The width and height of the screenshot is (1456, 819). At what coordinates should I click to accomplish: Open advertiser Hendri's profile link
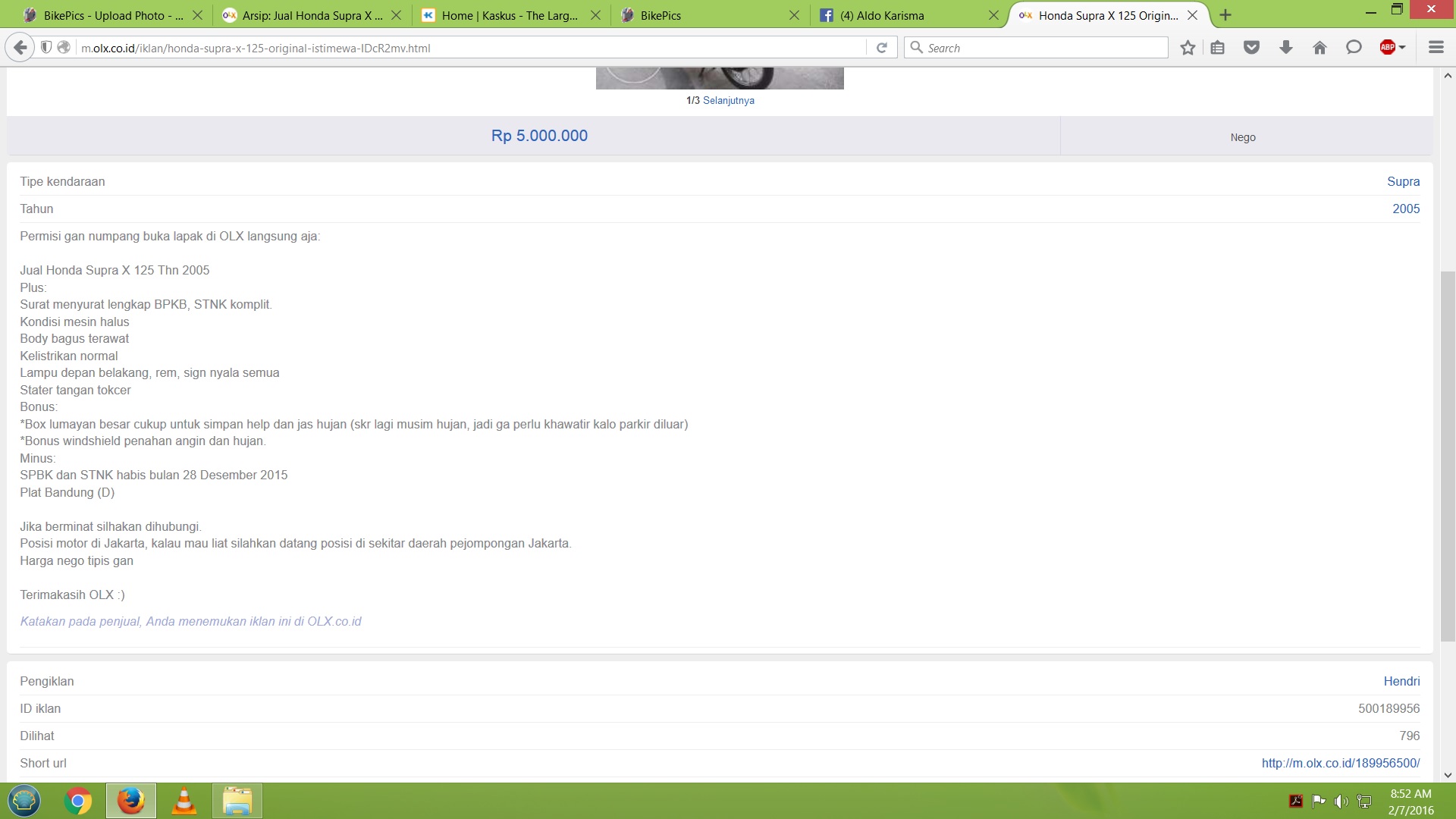tap(1401, 681)
